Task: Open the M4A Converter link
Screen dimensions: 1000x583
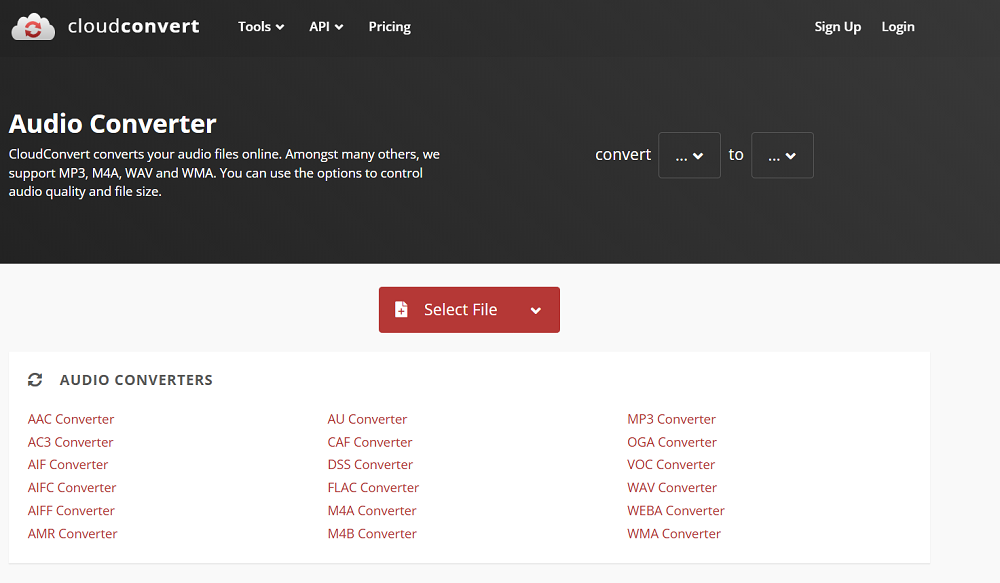Action: coord(372,510)
